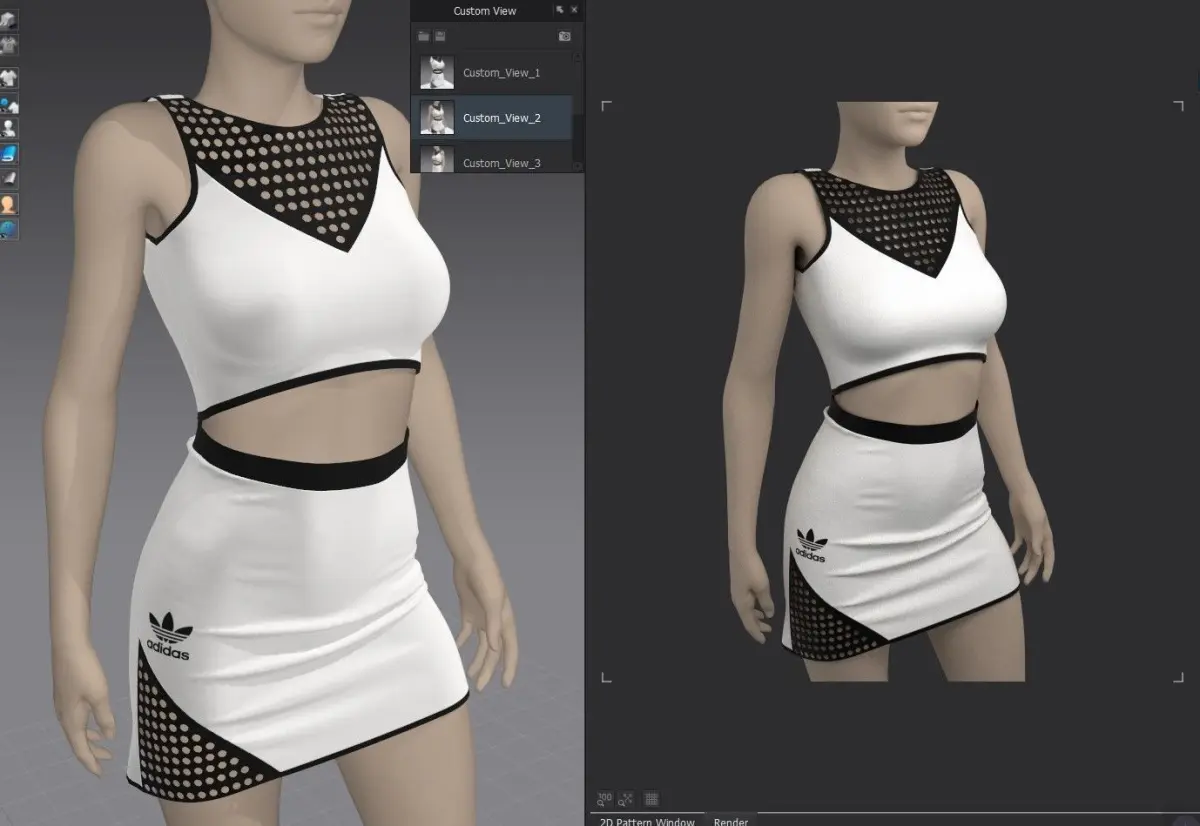
Task: Select the blue fabric roll icon
Action: pyautogui.click(x=9, y=154)
